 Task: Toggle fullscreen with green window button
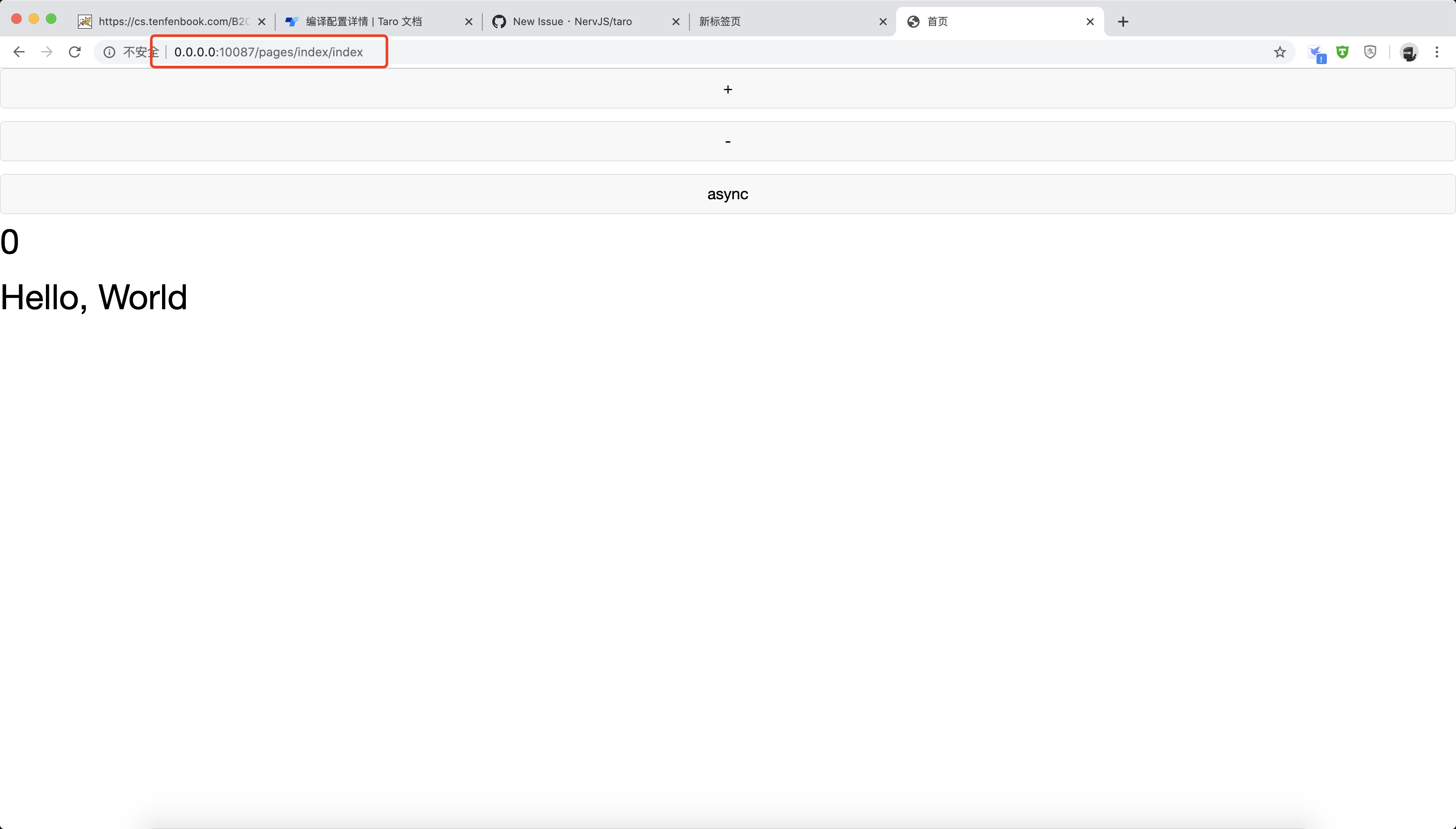coord(52,18)
